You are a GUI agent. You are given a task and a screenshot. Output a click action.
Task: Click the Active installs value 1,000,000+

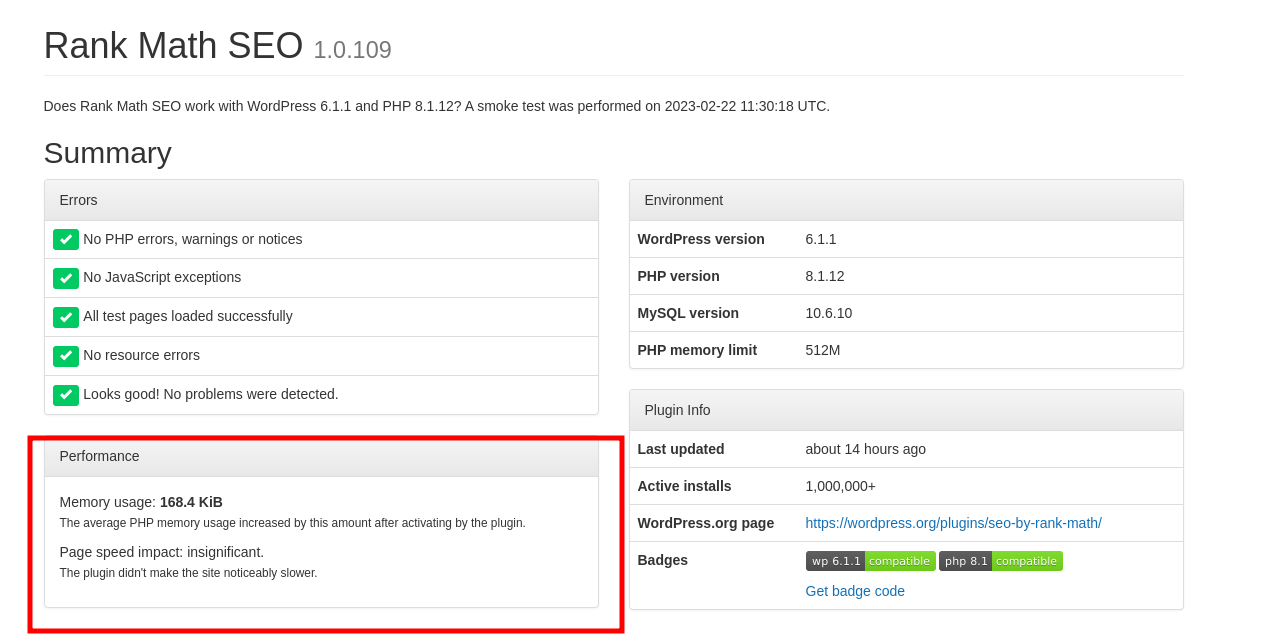point(841,486)
